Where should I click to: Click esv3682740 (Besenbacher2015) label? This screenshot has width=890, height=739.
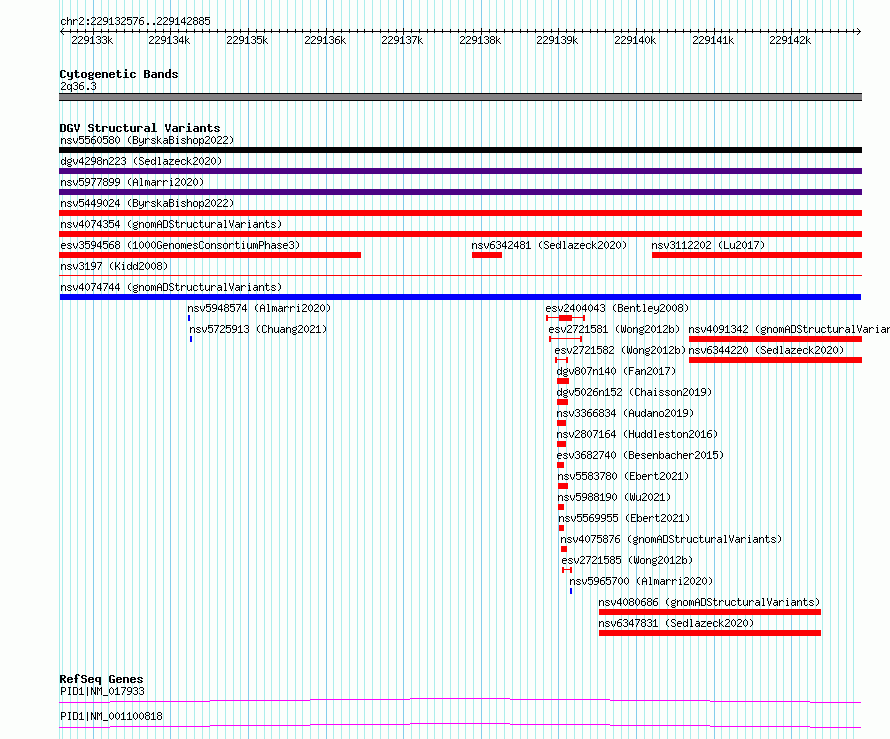[x=640, y=455]
